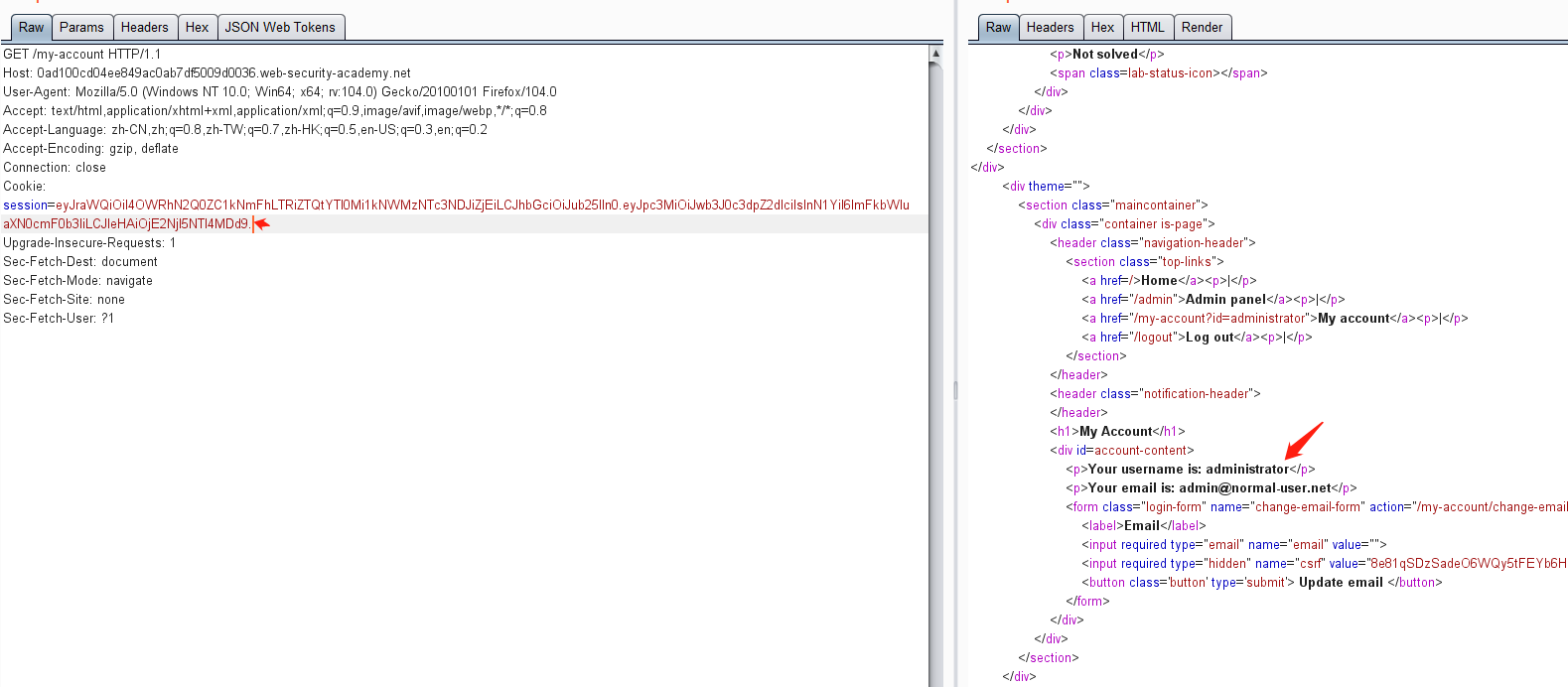The width and height of the screenshot is (1568, 687).
Task: Select the request Raw tab
Action: pos(31,28)
